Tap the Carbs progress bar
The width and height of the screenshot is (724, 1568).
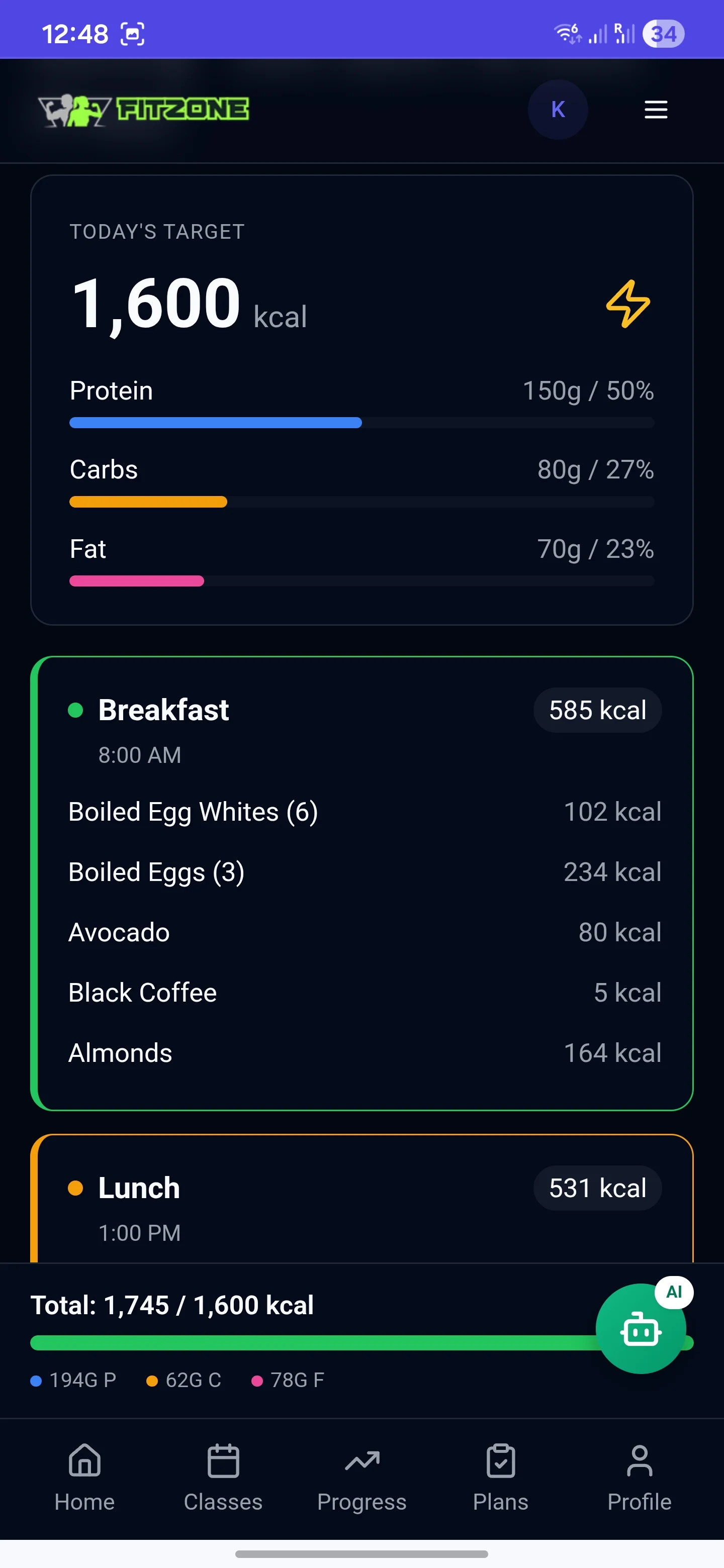[361, 502]
